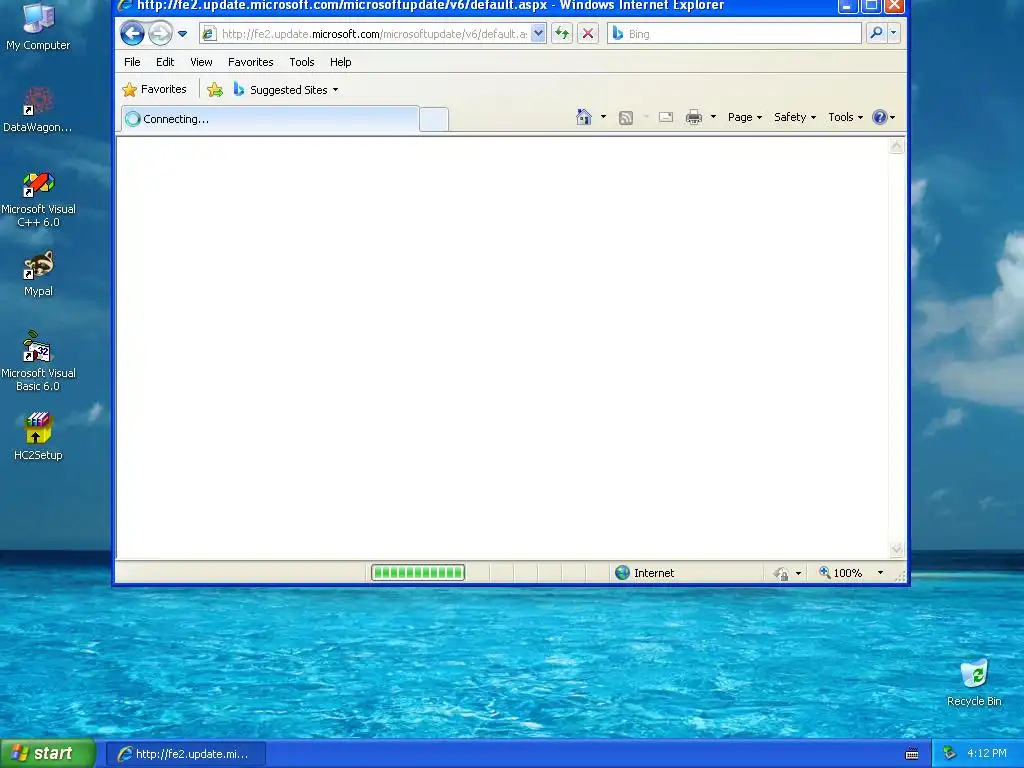This screenshot has height=768, width=1024.
Task: Expand the address bar history dropdown
Action: (538, 34)
